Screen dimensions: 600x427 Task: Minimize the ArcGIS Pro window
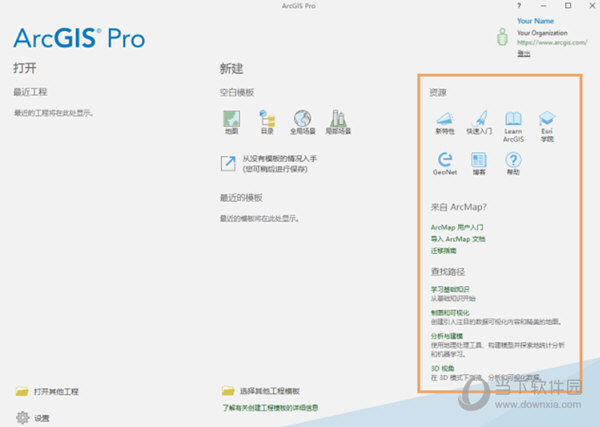pos(543,5)
